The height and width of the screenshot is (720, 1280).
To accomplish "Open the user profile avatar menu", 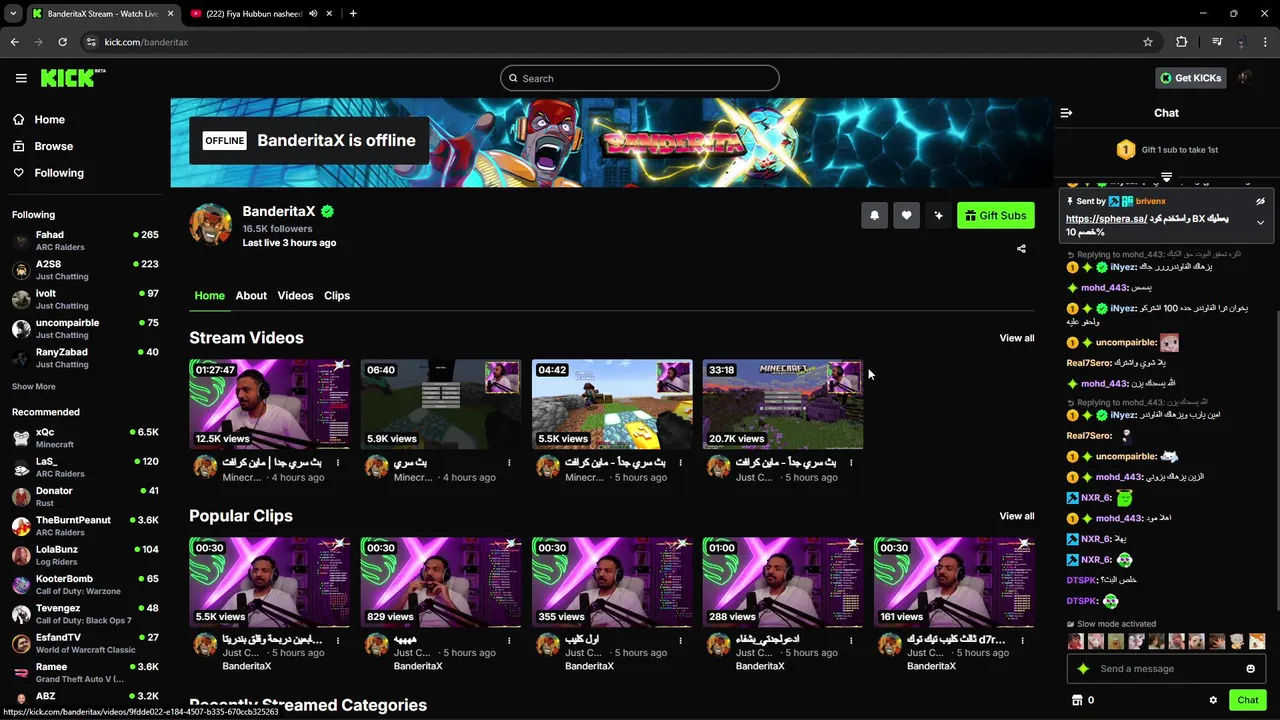I will coord(1245,78).
